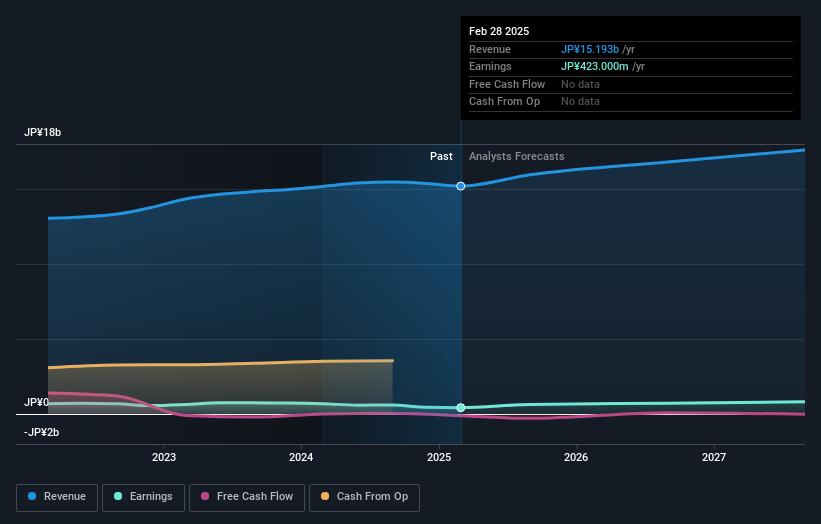
Task: Click the teal Earnings legend dot
Action: coord(118,496)
